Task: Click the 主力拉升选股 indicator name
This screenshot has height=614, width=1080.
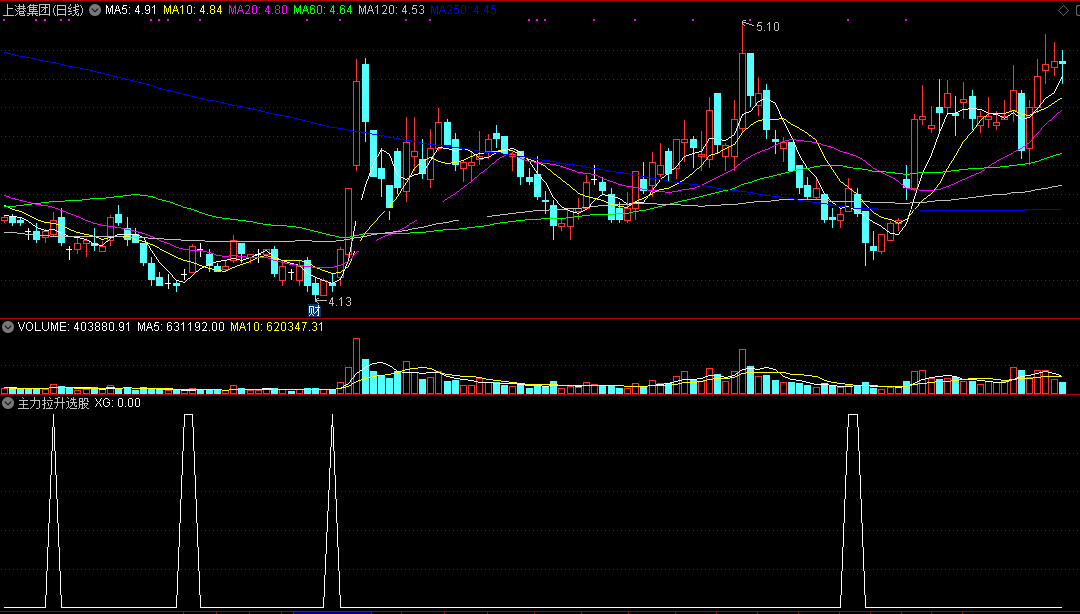Action: tap(54, 403)
